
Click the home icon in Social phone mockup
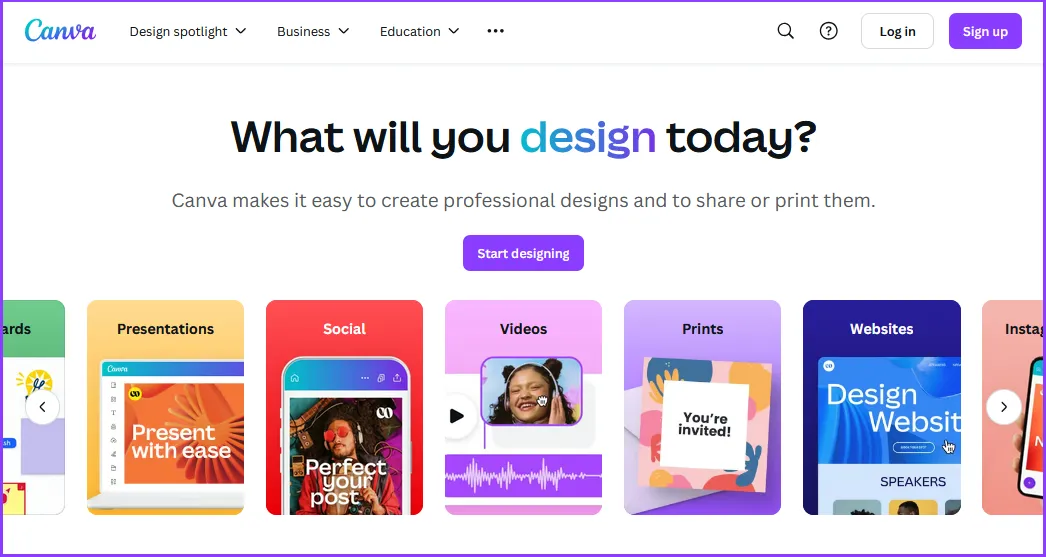pos(295,378)
